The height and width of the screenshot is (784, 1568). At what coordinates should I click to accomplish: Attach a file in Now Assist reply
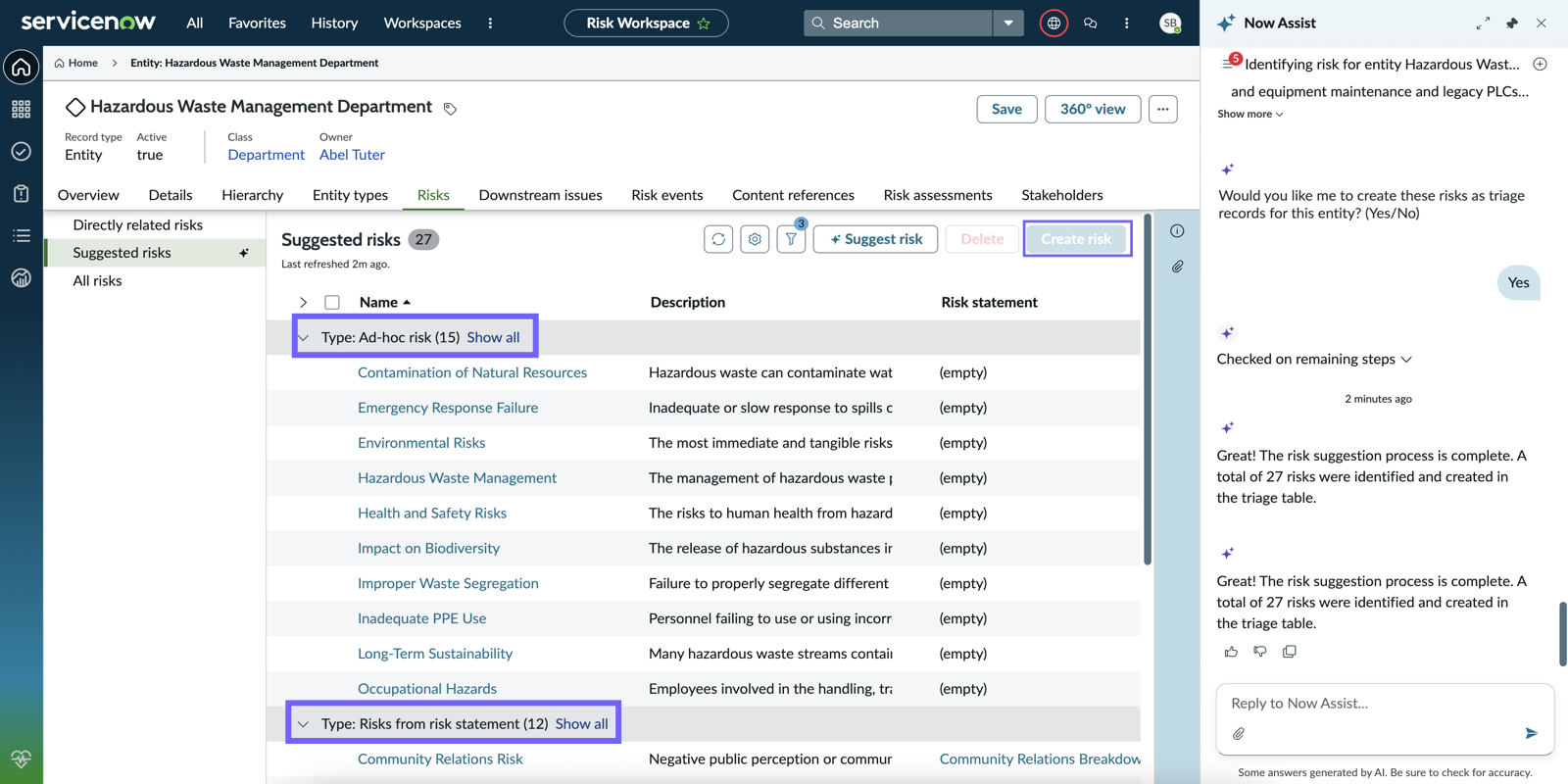1239,733
